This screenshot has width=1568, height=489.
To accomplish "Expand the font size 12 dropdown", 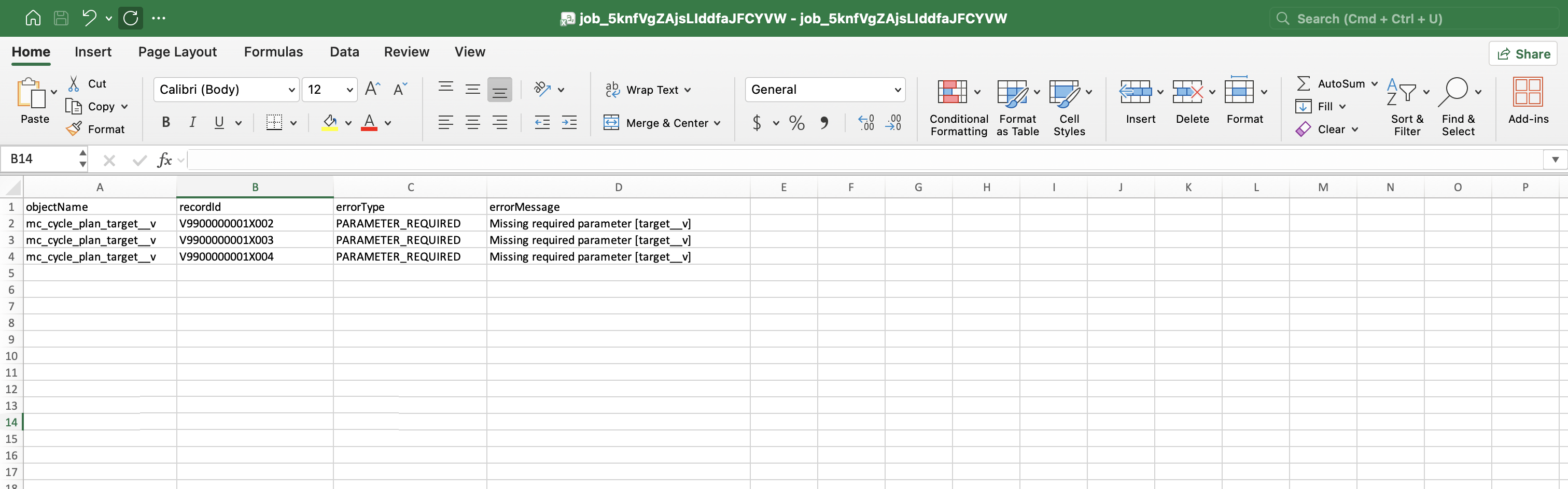I will click(349, 90).
